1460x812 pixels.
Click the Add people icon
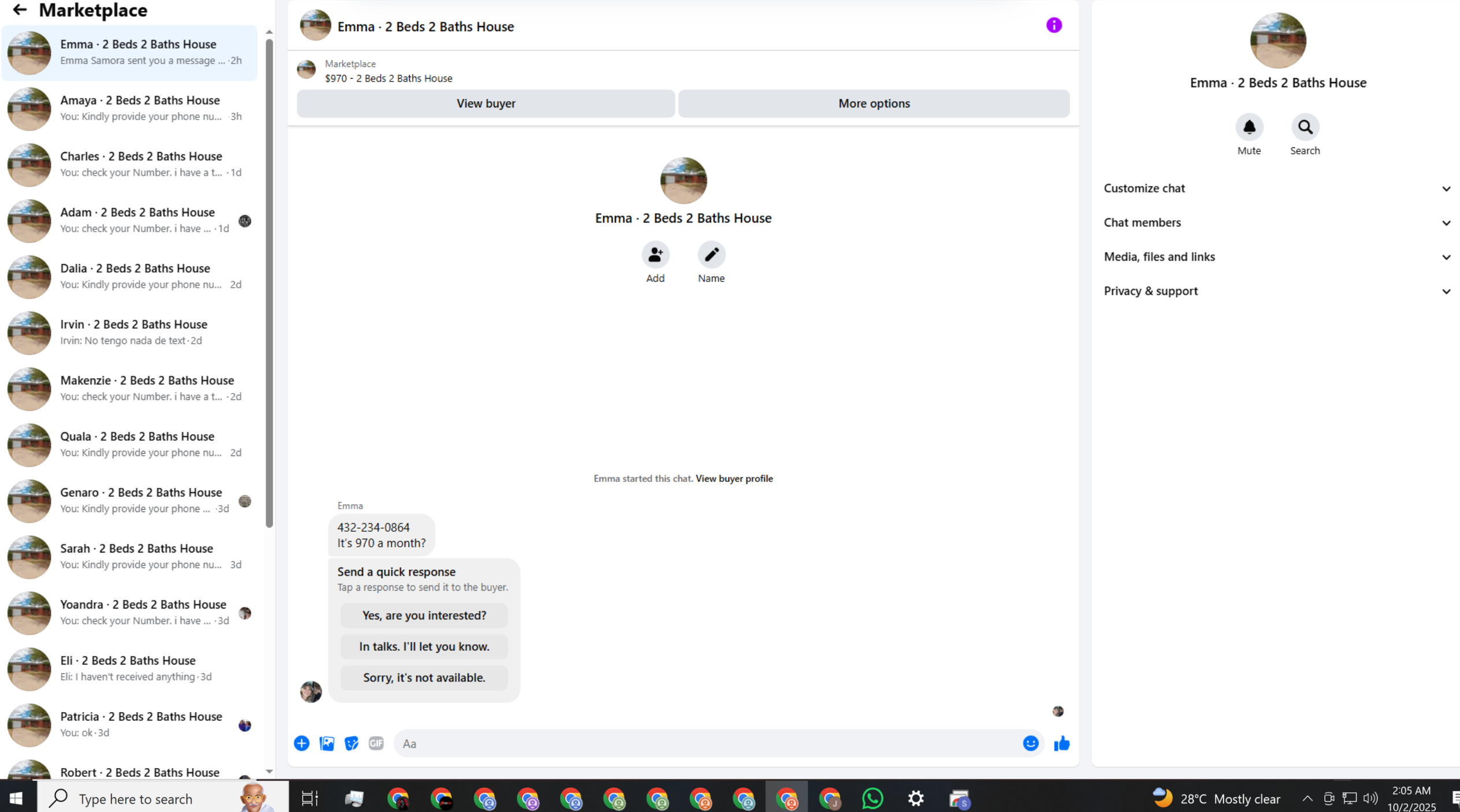pyautogui.click(x=655, y=255)
